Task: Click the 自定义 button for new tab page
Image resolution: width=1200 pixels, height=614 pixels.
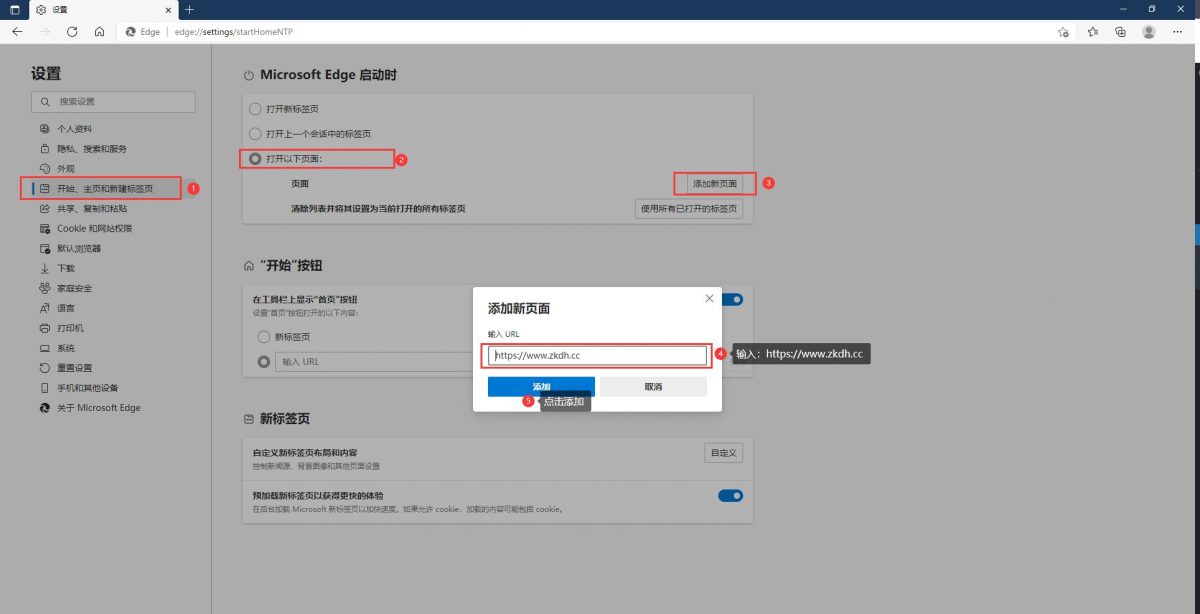Action: [x=723, y=453]
